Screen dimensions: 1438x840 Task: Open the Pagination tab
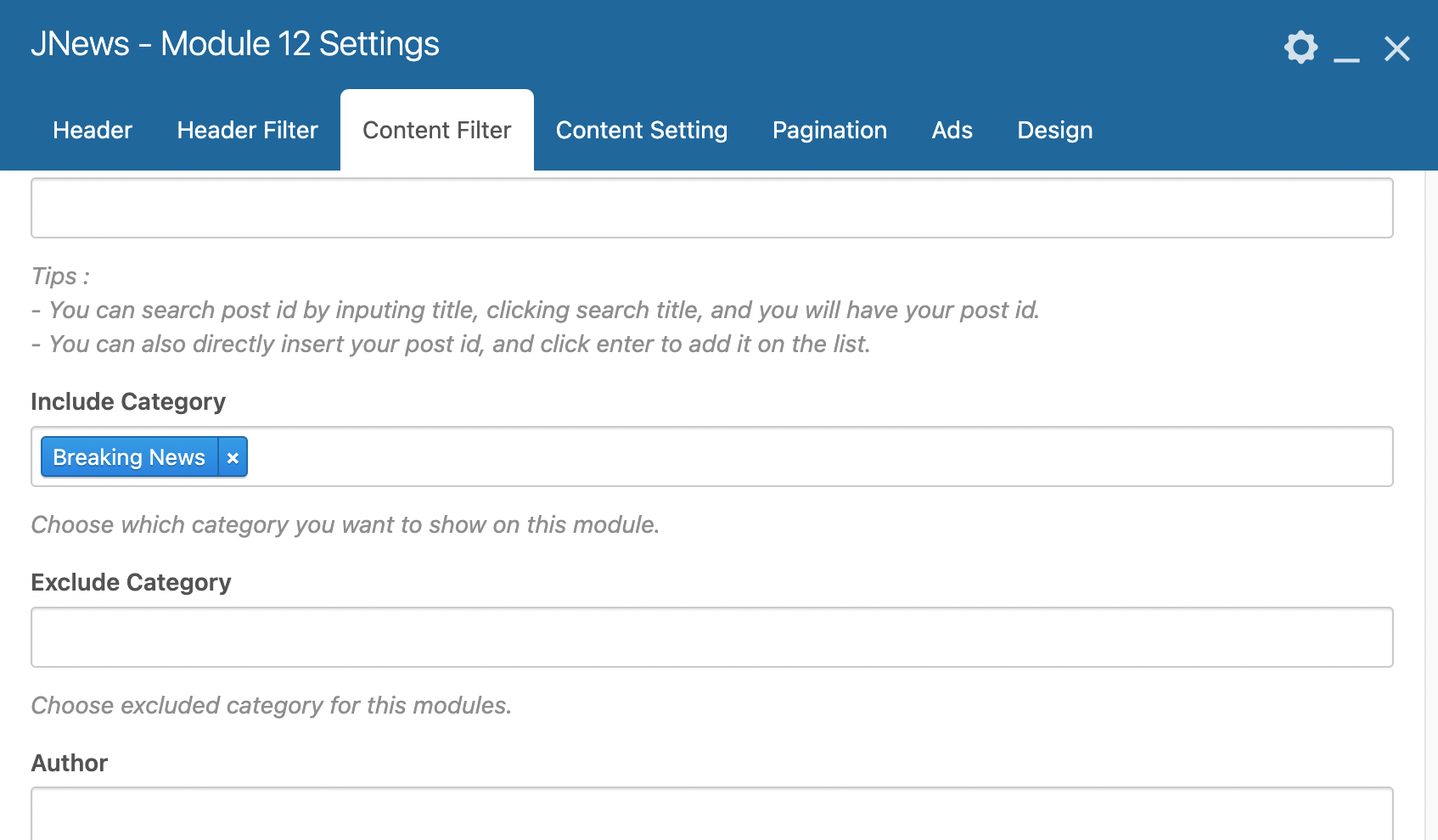(x=829, y=130)
